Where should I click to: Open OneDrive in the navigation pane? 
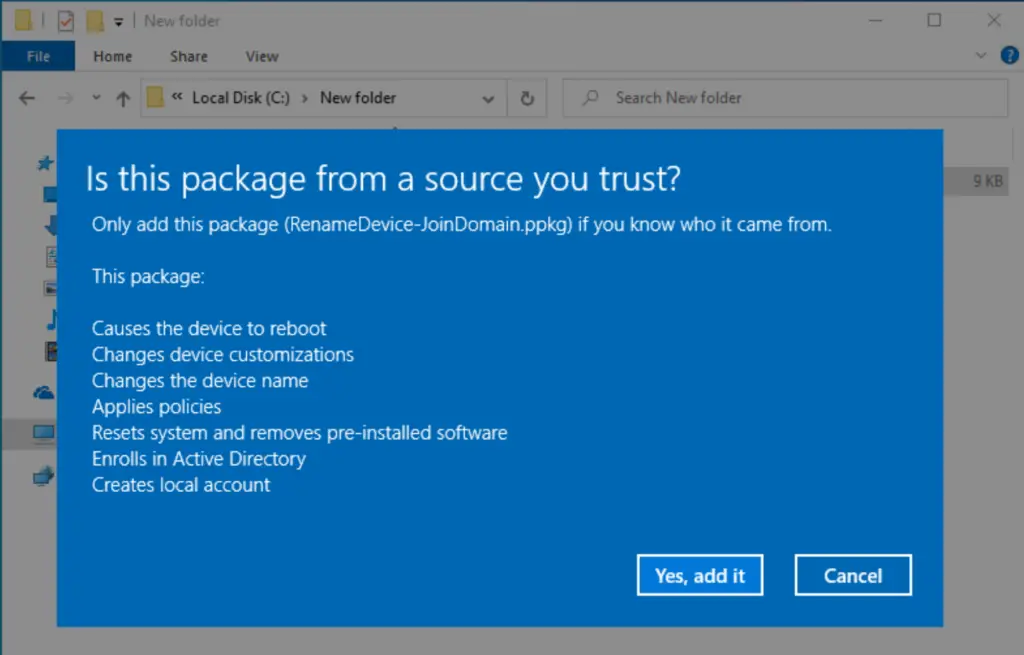coord(43,393)
